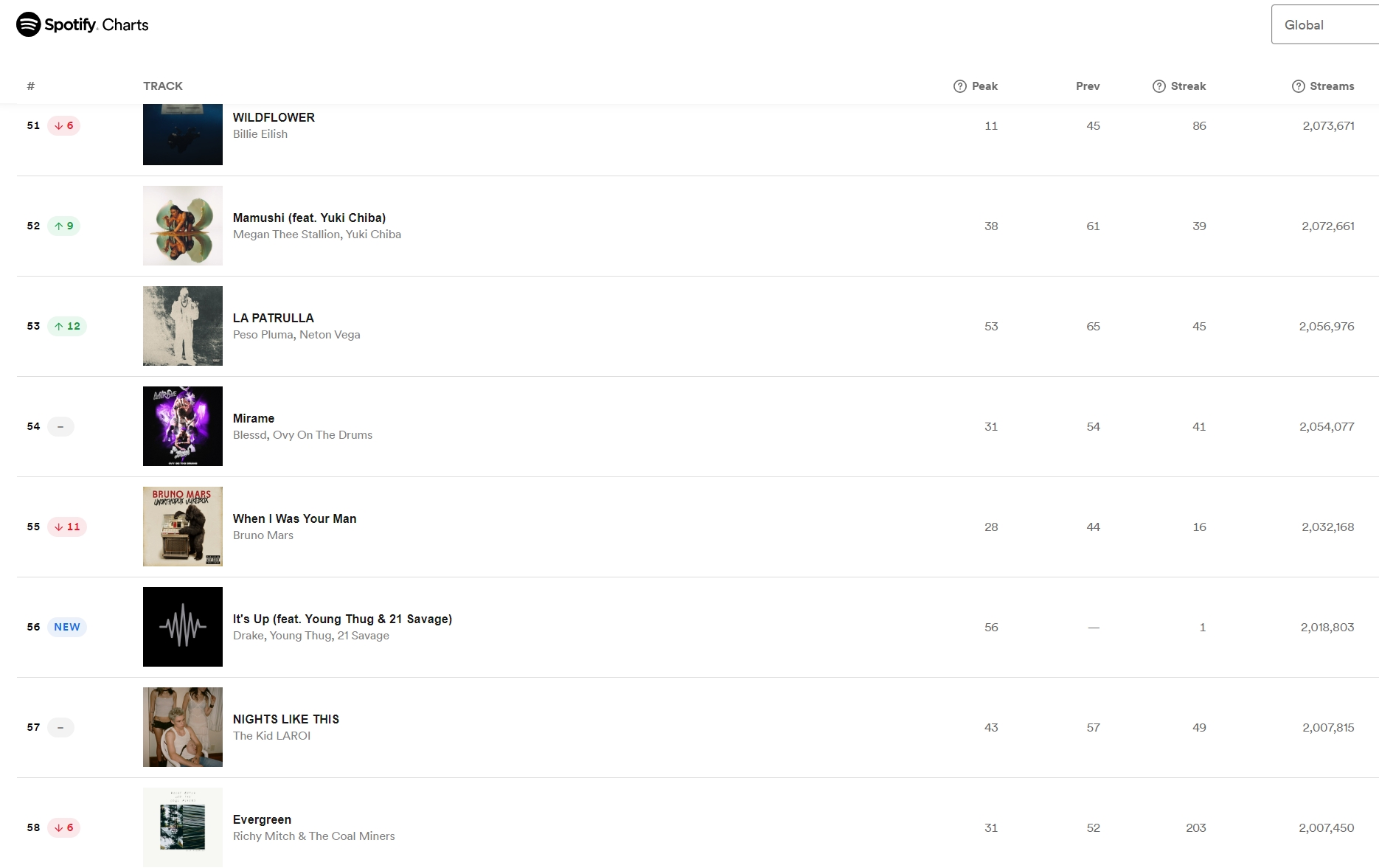Image resolution: width=1379 pixels, height=868 pixels.
Task: Click streams value 2,007,815
Action: point(1328,727)
